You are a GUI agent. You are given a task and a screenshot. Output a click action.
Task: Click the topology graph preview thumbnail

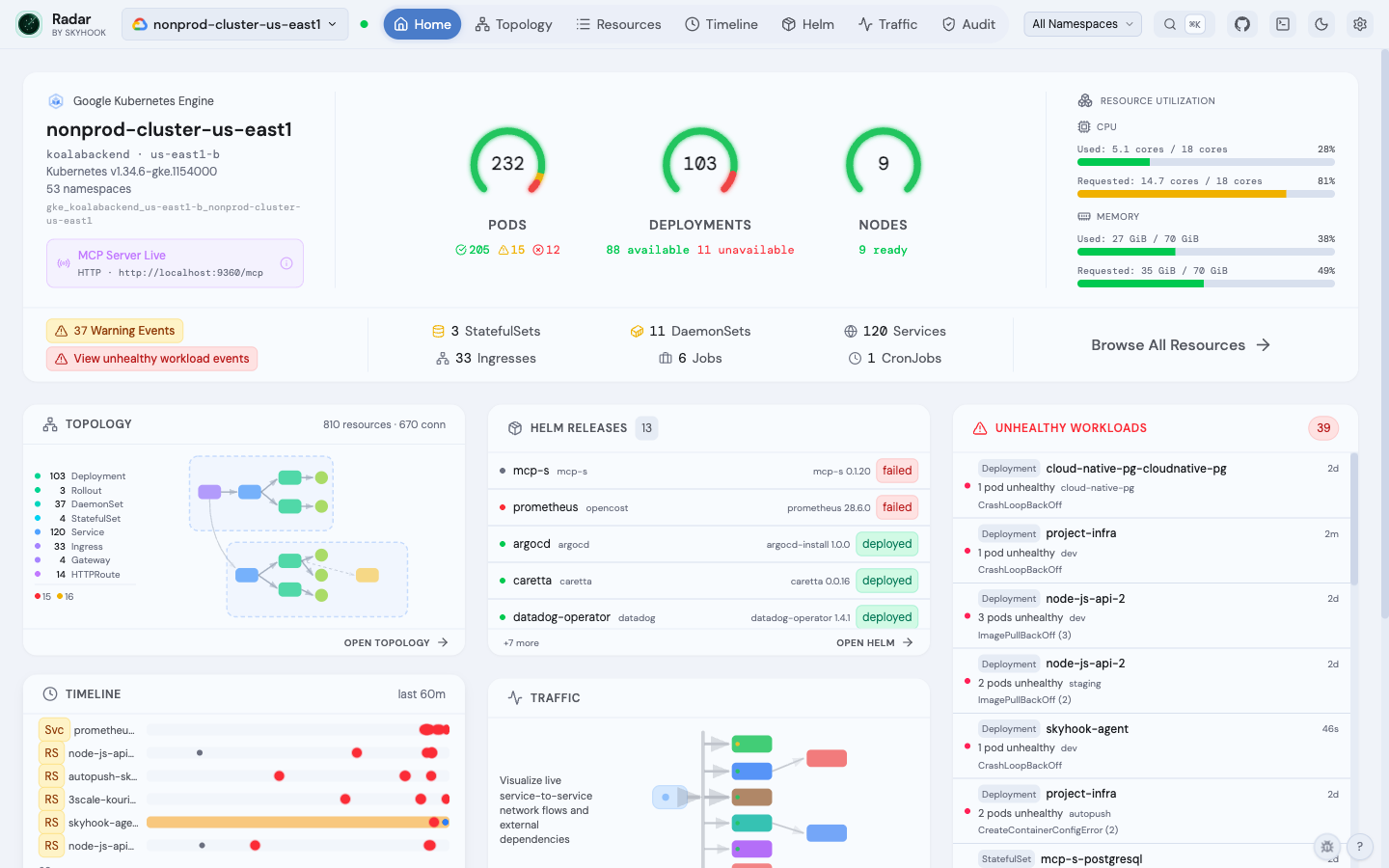point(298,536)
